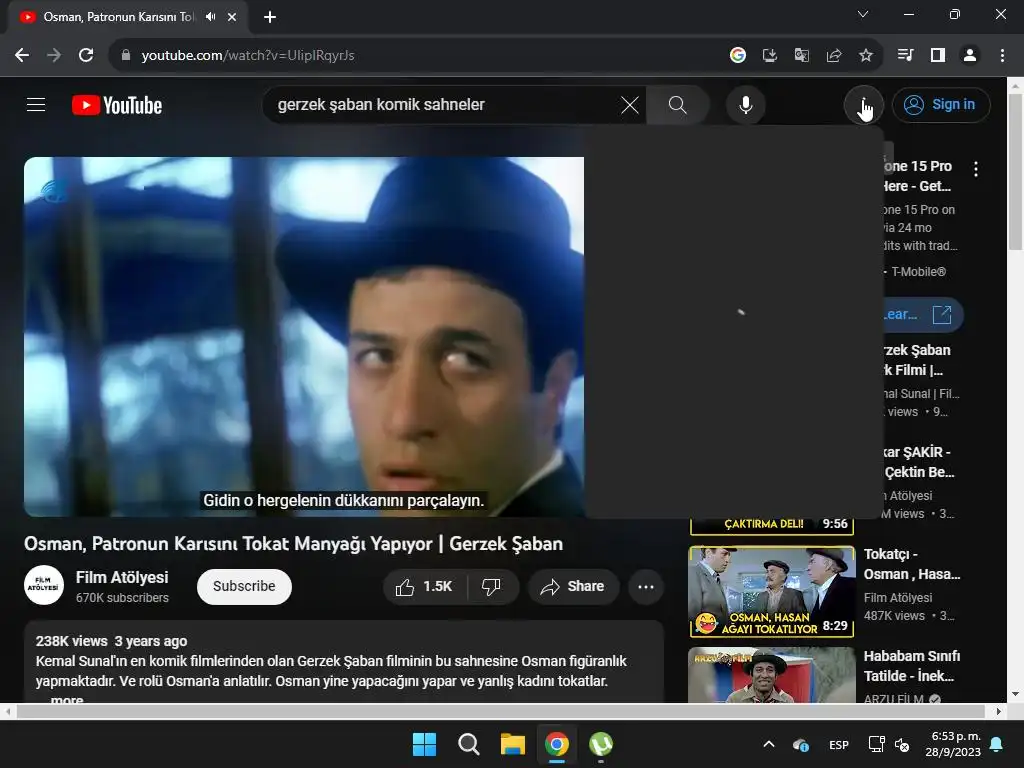The height and width of the screenshot is (768, 1024).
Task: Click the horizontal page scrollbar
Action: pyautogui.click(x=500, y=711)
